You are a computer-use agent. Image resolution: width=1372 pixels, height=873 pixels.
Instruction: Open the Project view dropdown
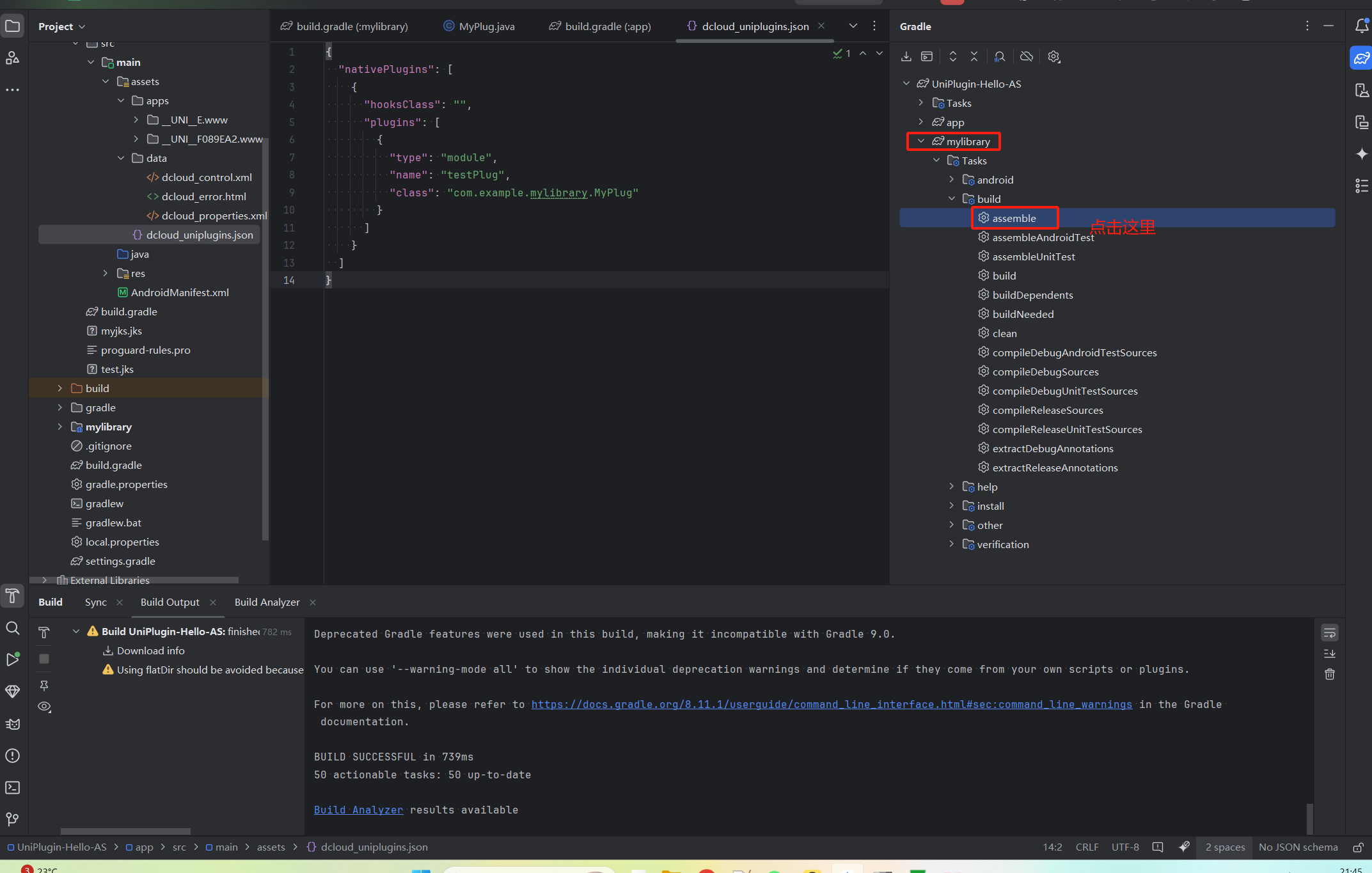[x=61, y=26]
